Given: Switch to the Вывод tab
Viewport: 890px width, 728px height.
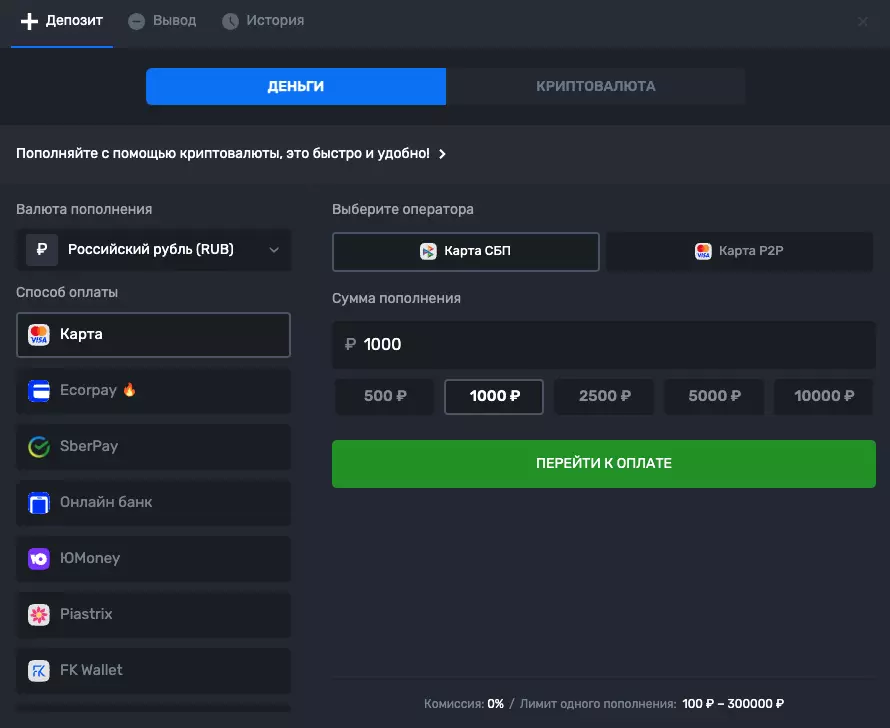Looking at the screenshot, I should point(163,21).
